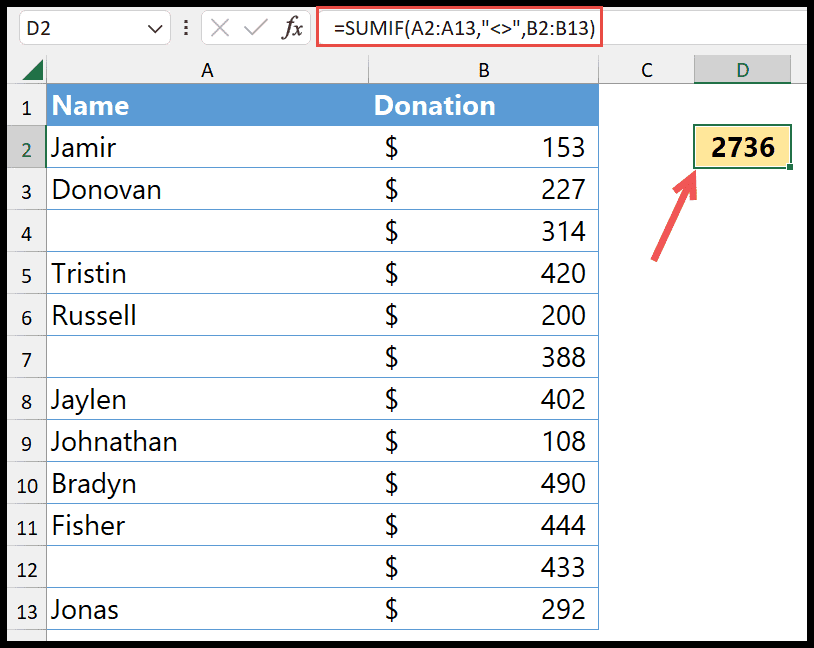
Task: Click the blue Donation header cell
Action: coord(483,106)
